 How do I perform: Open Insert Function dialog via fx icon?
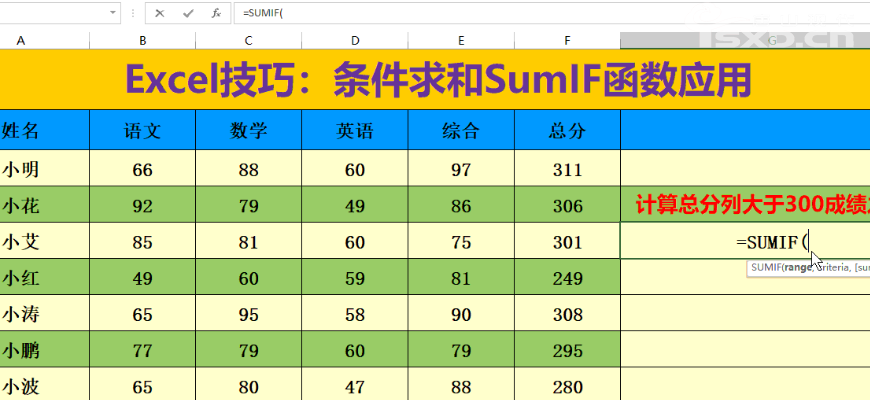tap(215, 14)
